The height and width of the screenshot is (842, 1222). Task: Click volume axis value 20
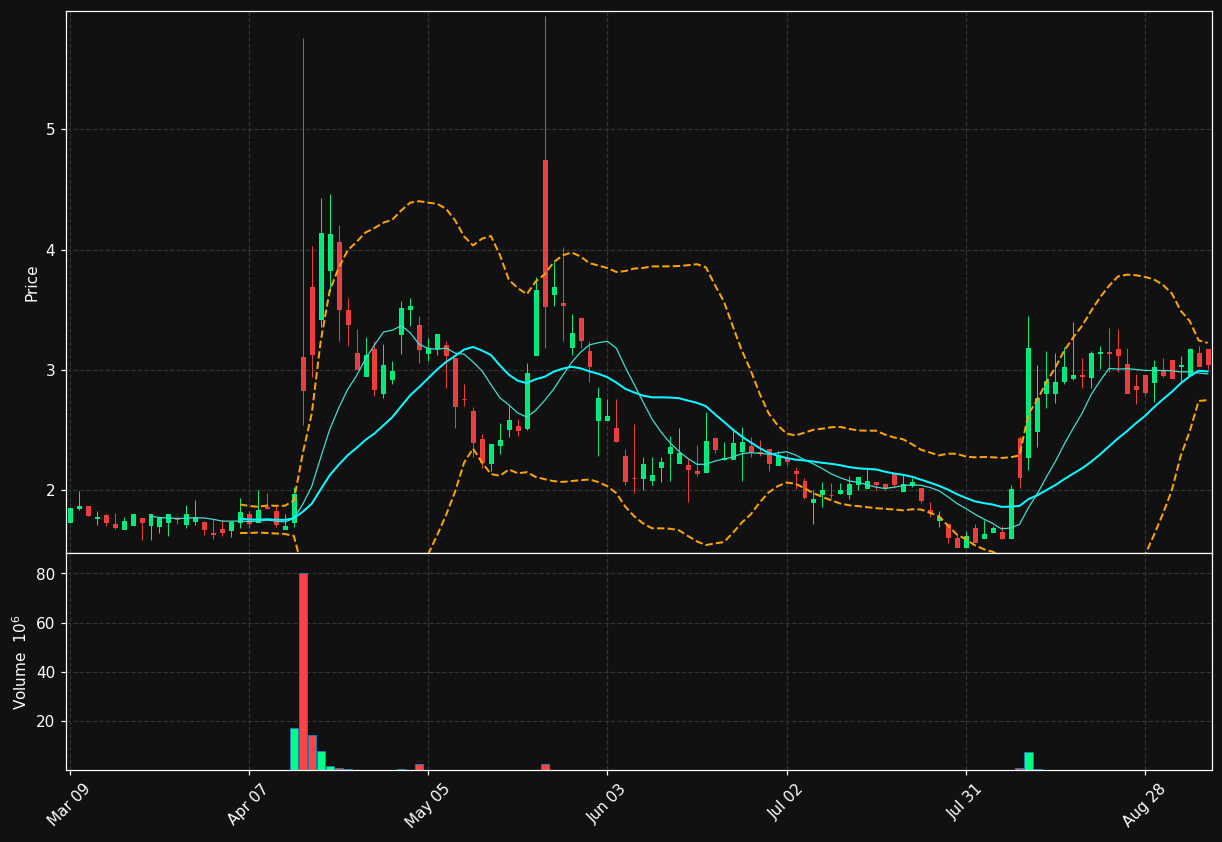[46, 721]
